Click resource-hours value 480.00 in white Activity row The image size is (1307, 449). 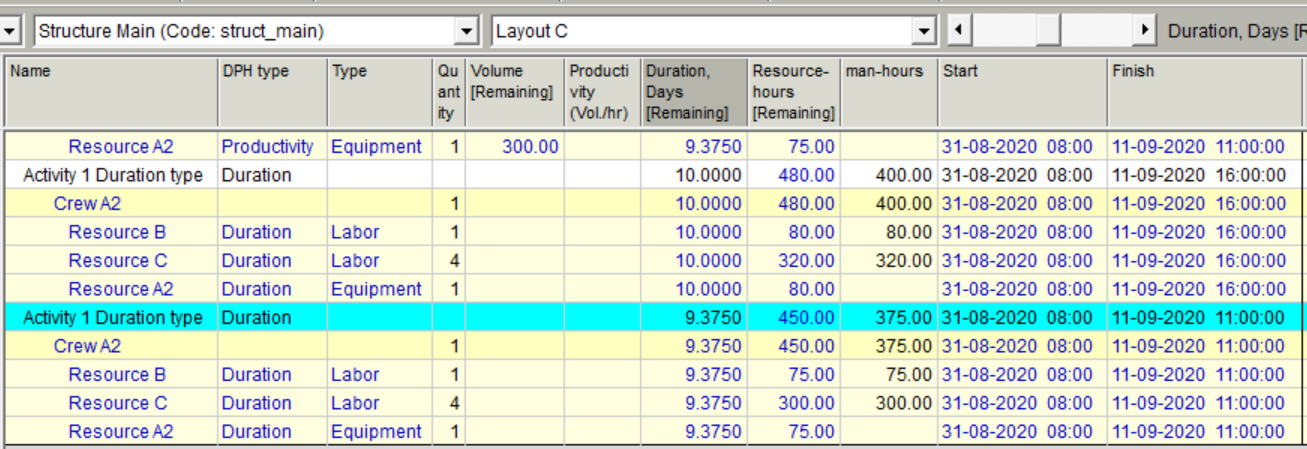tap(794, 175)
